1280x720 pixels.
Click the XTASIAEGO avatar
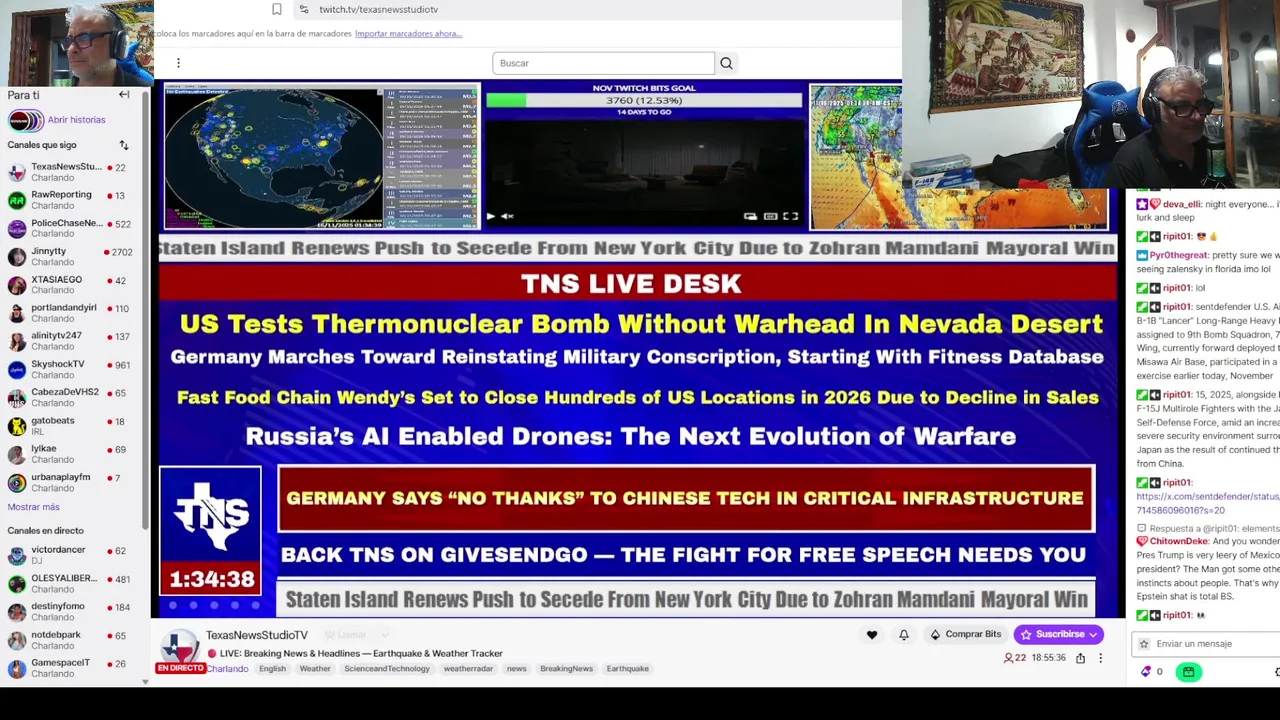click(x=17, y=285)
